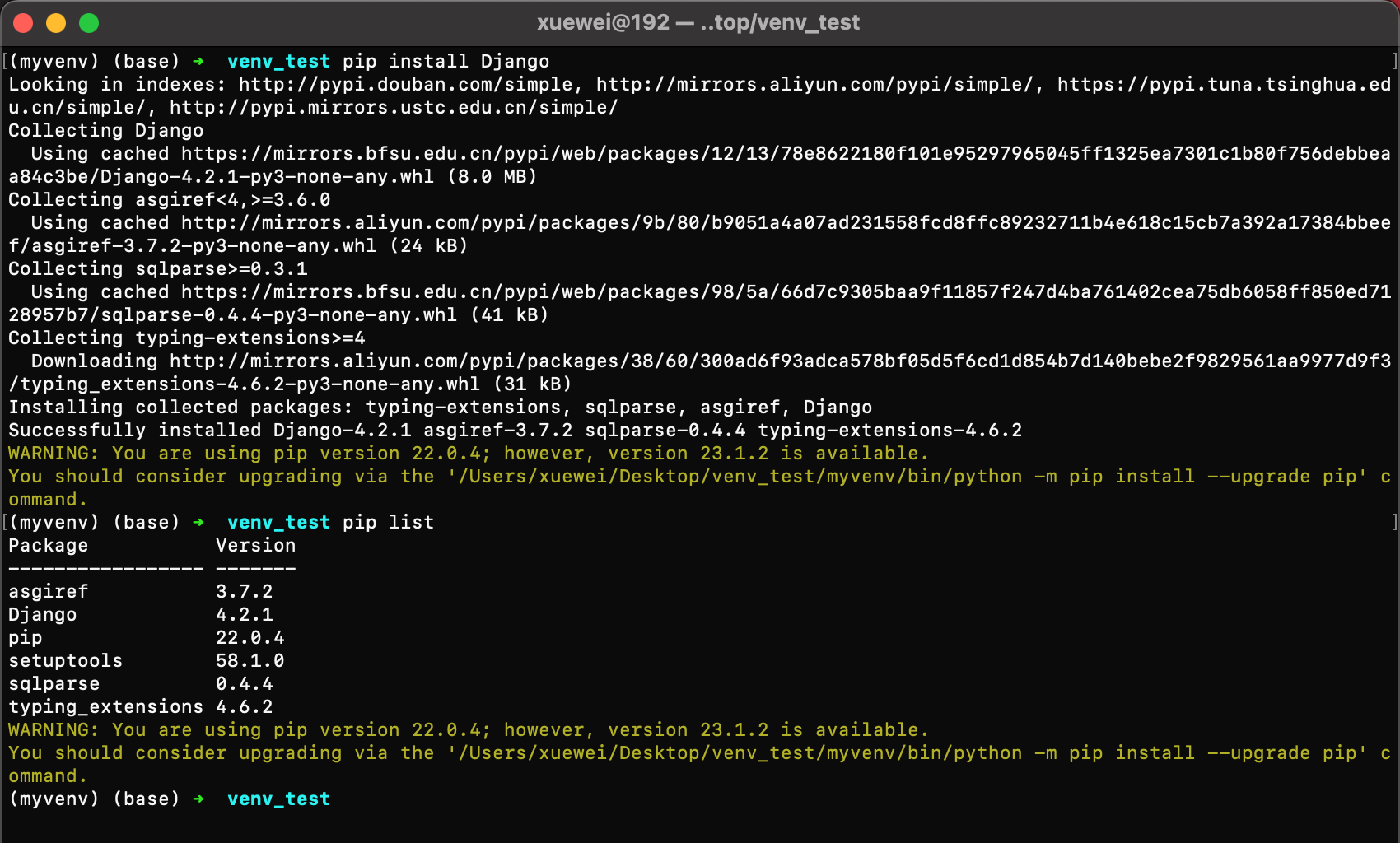Click the green arrow in the last prompt

pos(198,799)
